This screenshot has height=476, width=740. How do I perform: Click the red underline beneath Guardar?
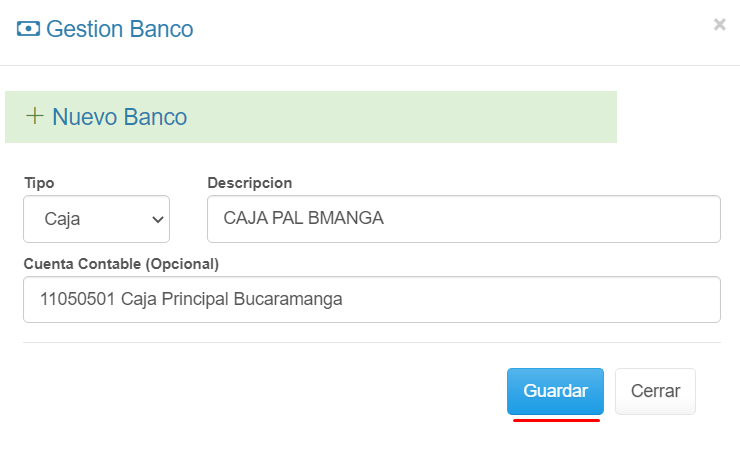point(556,421)
